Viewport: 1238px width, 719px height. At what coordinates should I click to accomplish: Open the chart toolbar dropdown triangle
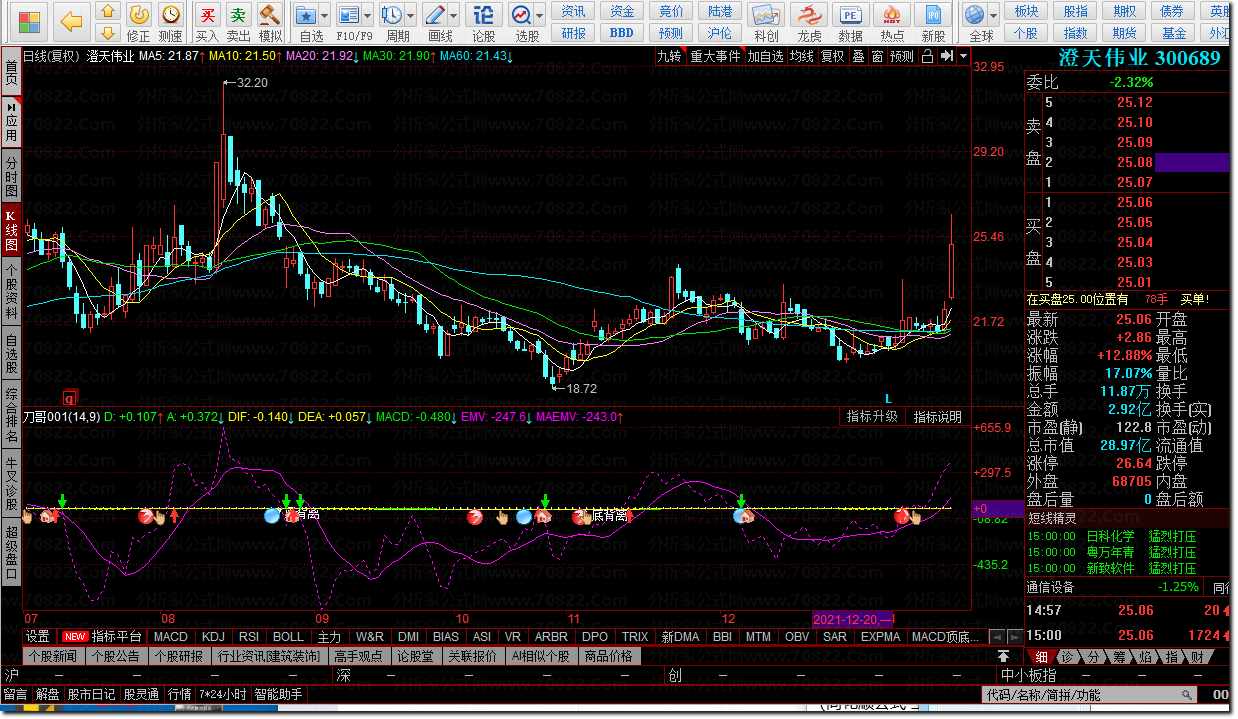click(x=963, y=56)
